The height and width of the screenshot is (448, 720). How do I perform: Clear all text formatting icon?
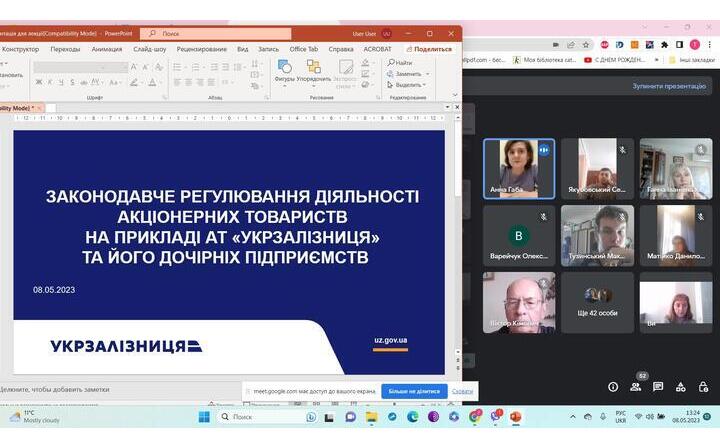(x=159, y=67)
